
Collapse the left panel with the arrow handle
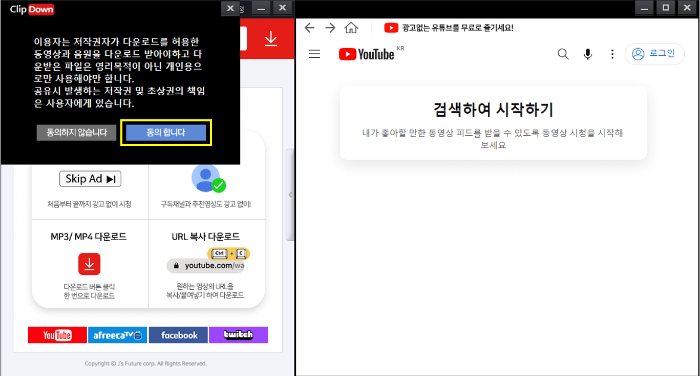click(290, 195)
